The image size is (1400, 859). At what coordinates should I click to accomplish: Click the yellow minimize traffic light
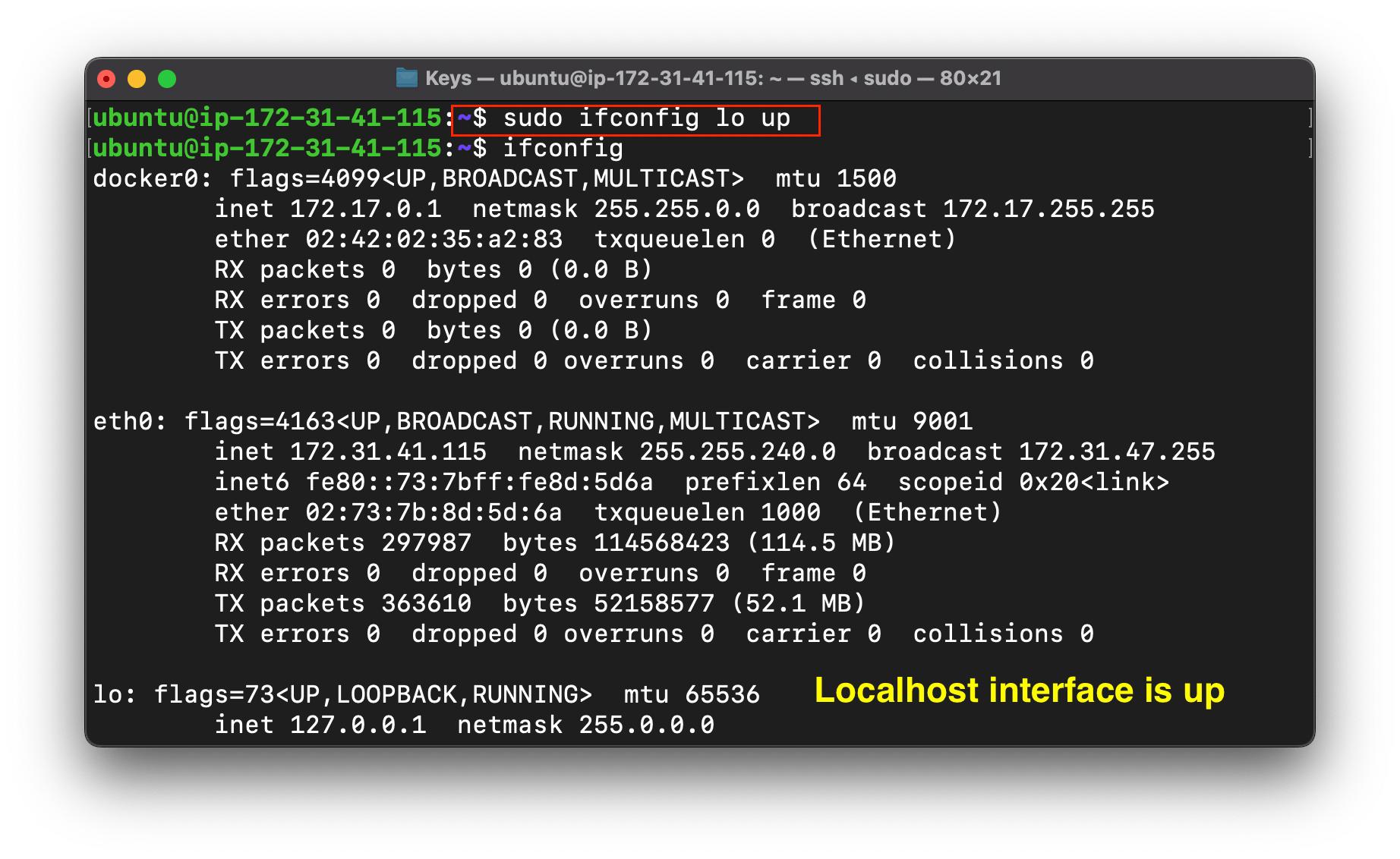point(135,77)
